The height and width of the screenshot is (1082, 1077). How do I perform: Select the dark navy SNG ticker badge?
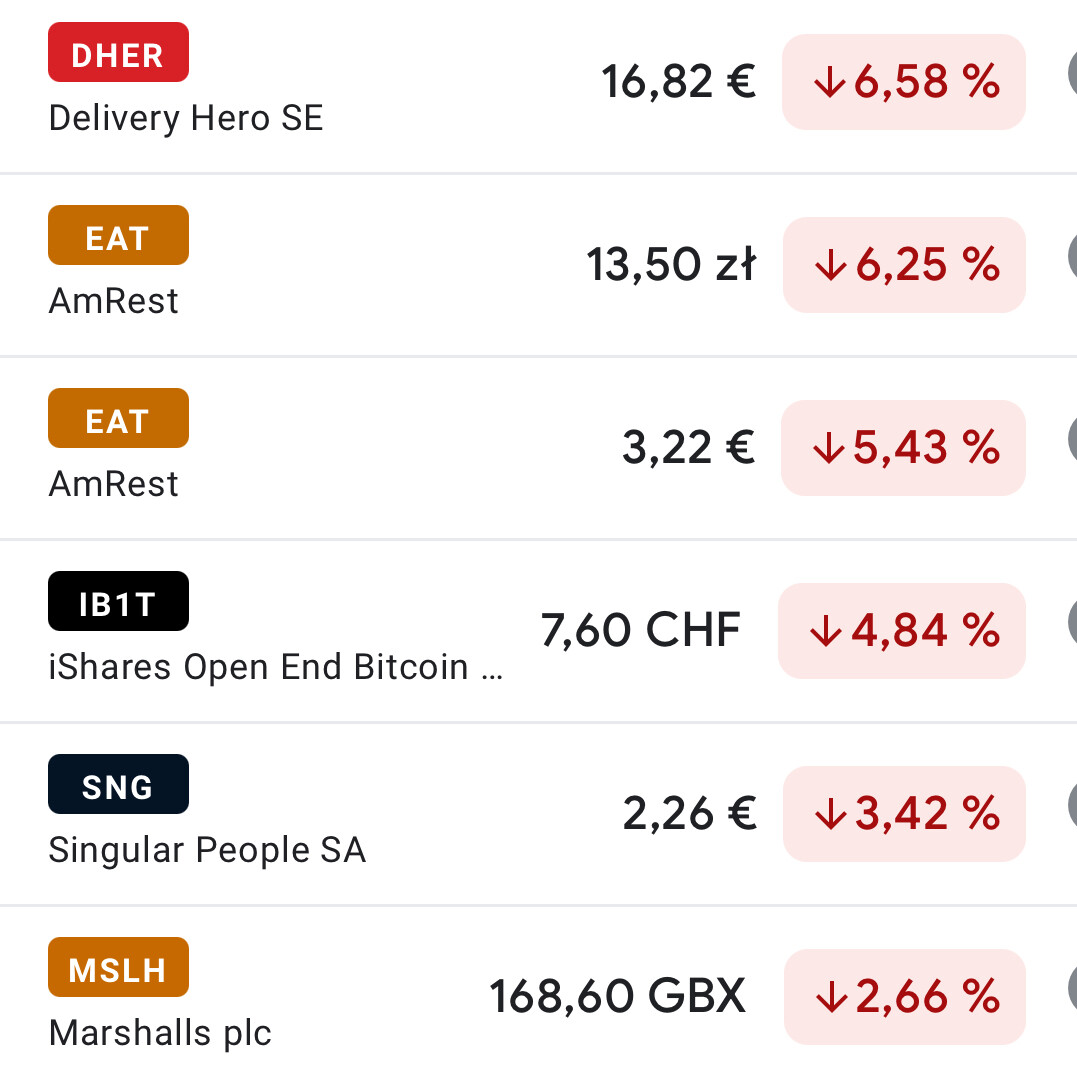(118, 785)
